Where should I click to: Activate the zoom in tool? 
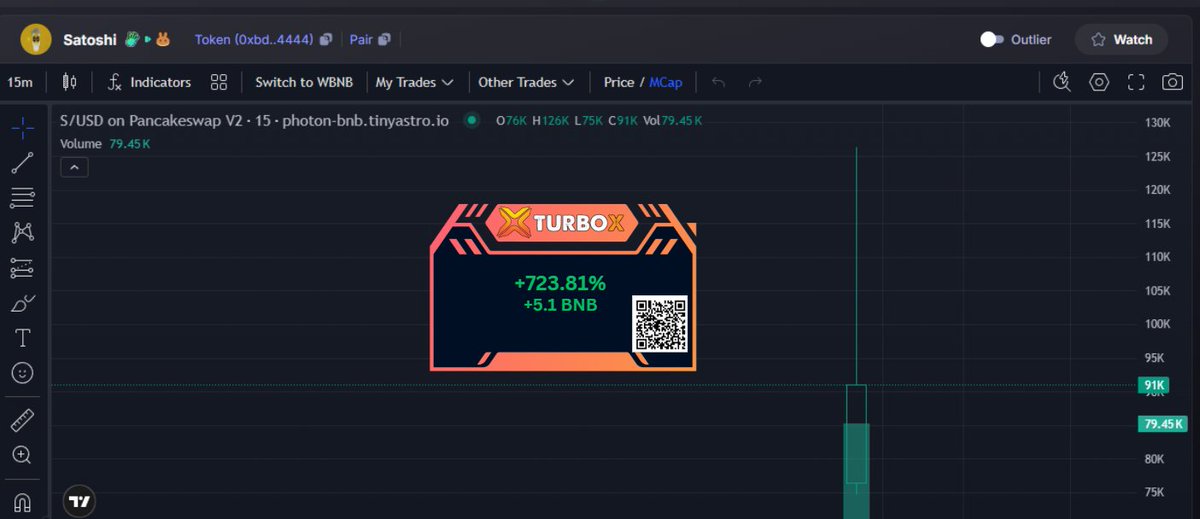[x=22, y=455]
